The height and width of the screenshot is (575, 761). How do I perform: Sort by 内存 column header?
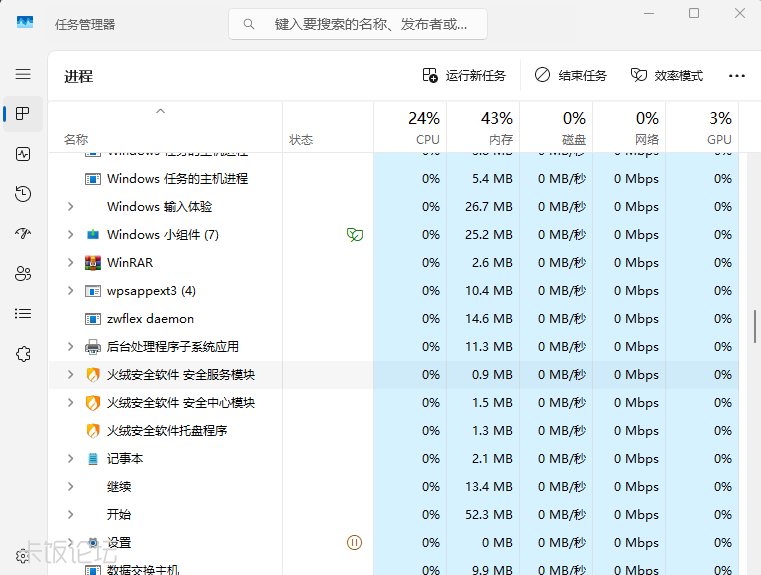pyautogui.click(x=483, y=128)
